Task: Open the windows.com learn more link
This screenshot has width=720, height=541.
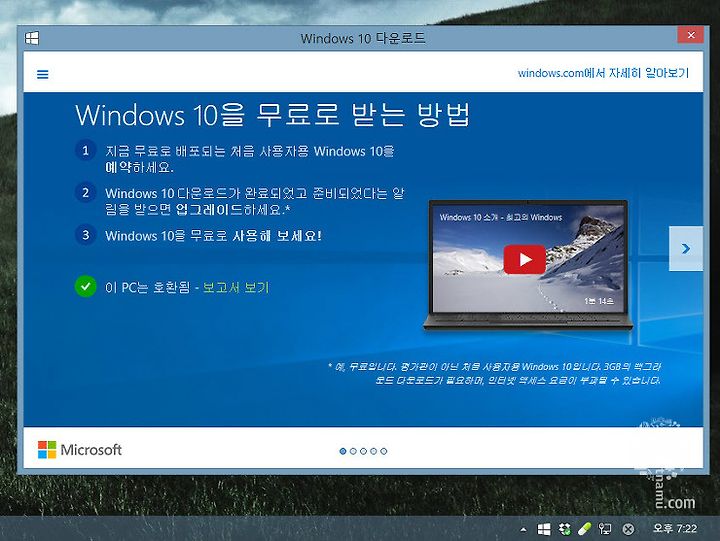Action: coord(603,73)
